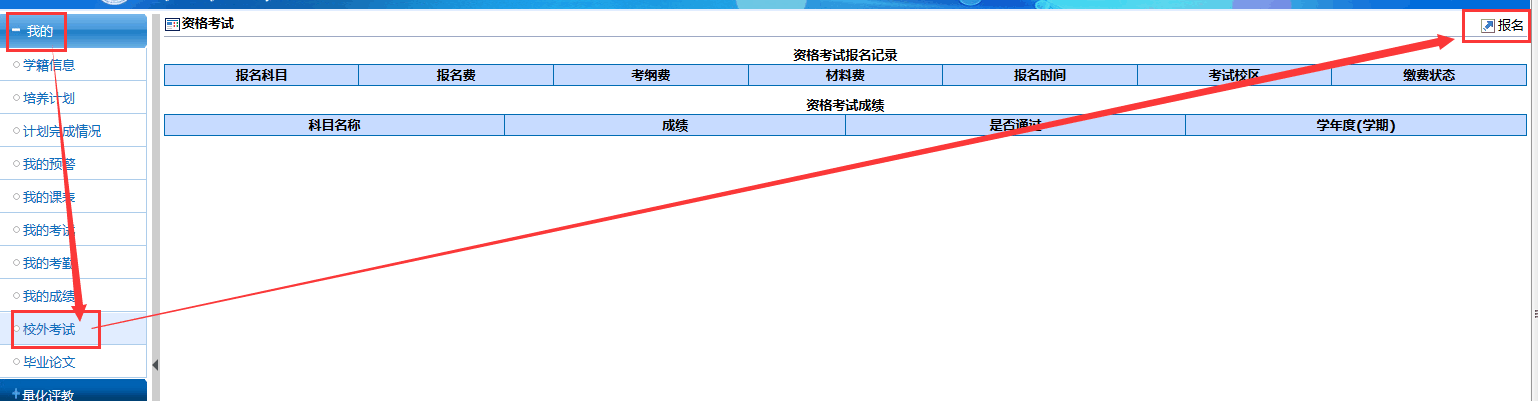Viewport: 1538px width, 401px height.
Task: Click the 资格考试 page title icon
Action: click(172, 23)
